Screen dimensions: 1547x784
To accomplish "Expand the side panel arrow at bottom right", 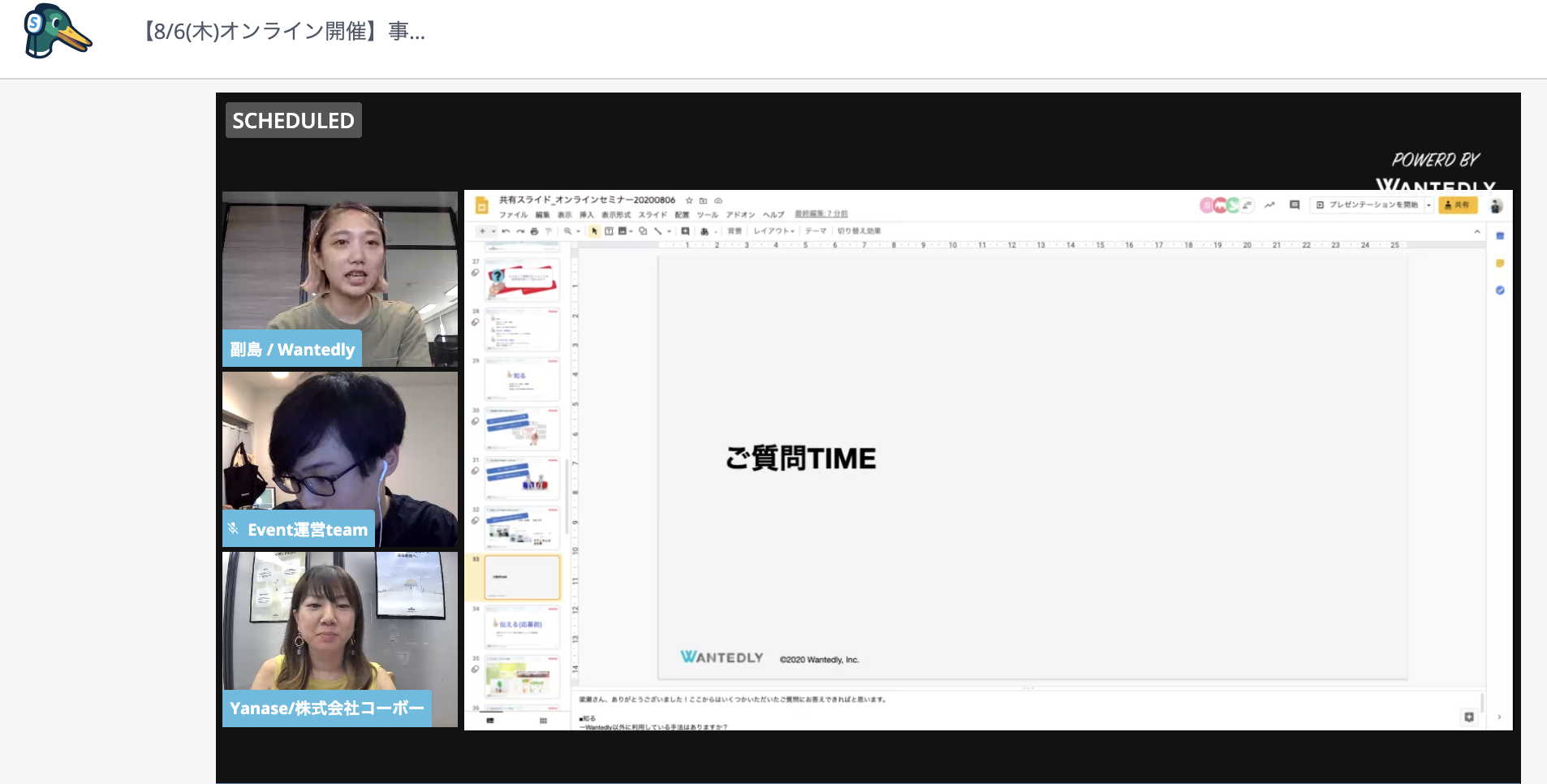I will tap(1499, 717).
